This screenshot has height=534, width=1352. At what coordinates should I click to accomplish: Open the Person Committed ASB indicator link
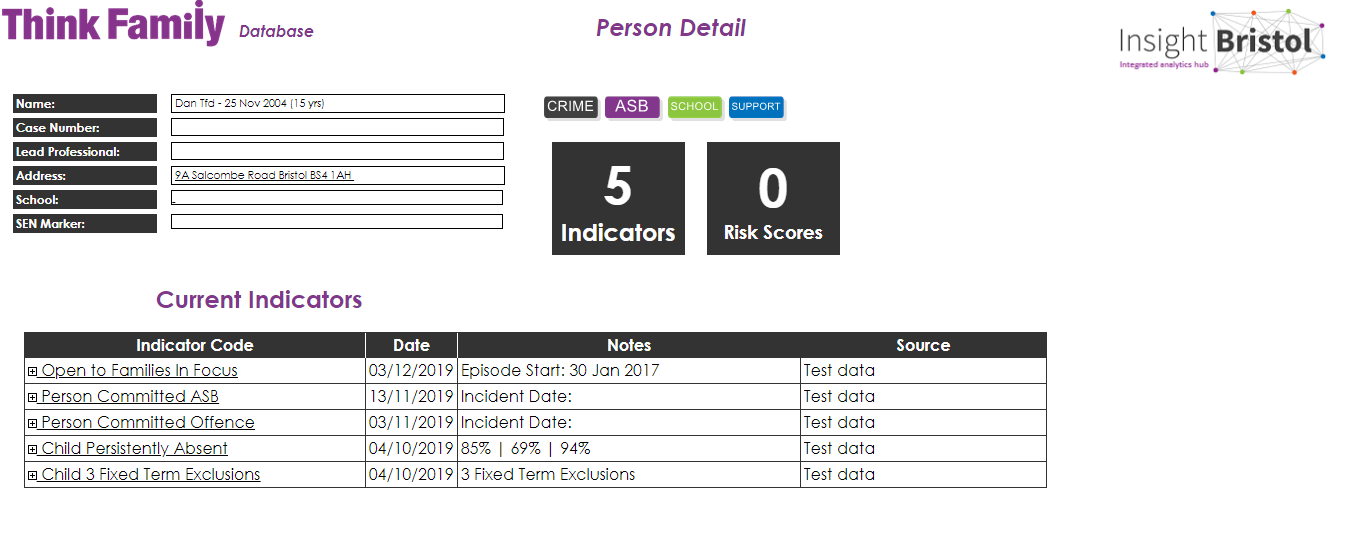point(130,397)
